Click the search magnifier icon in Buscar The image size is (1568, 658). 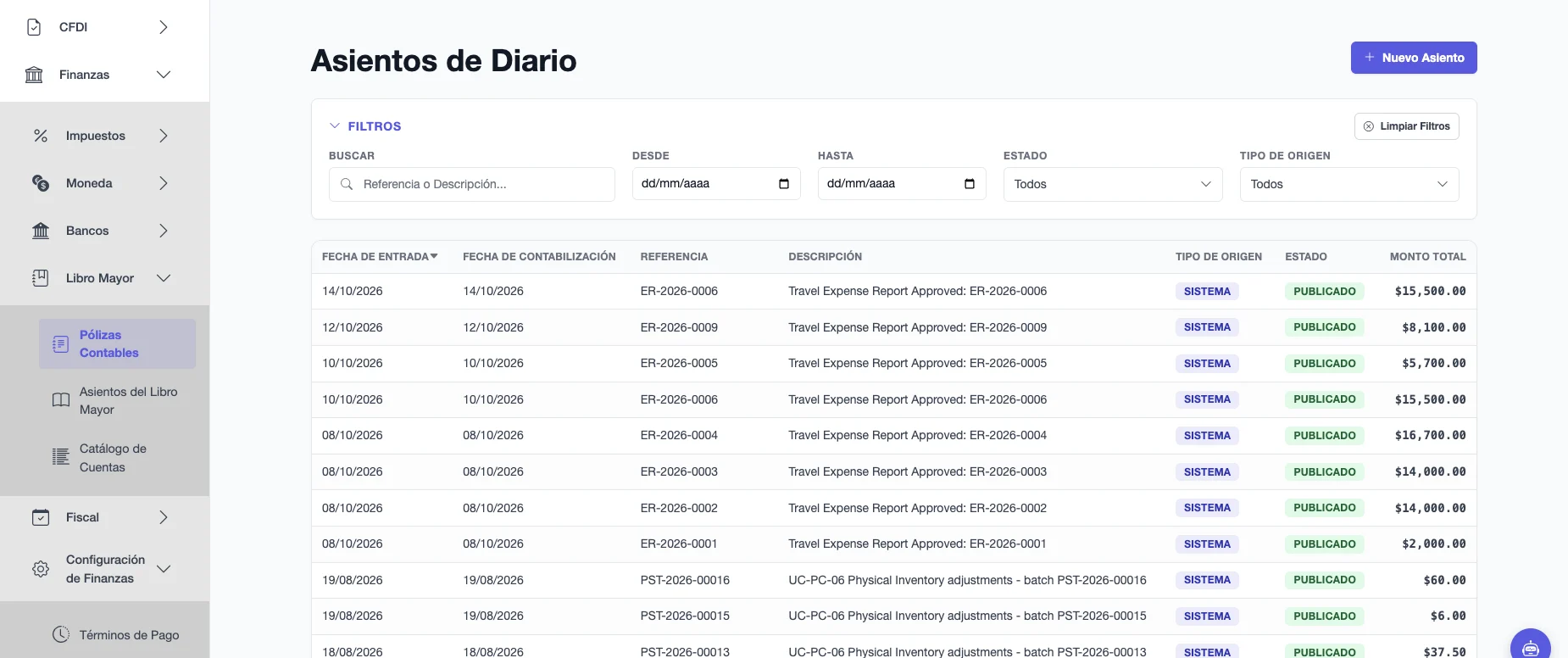pos(347,184)
